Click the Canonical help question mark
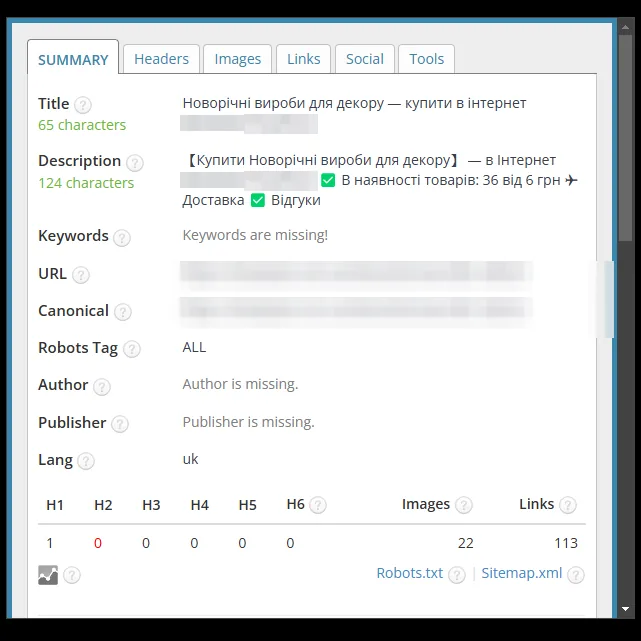The width and height of the screenshot is (641, 641). click(x=123, y=312)
